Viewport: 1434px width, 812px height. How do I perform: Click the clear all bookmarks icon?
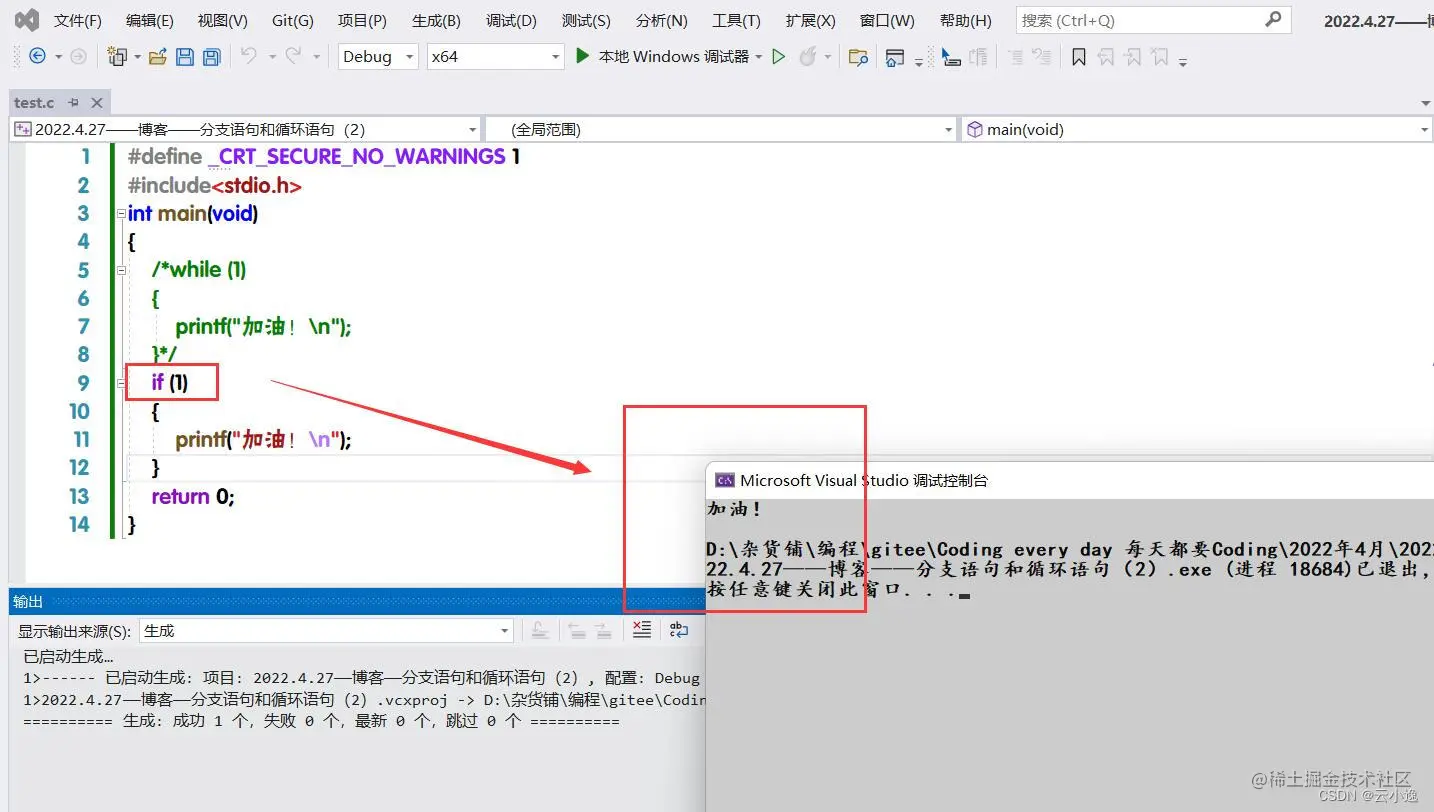[x=1159, y=57]
